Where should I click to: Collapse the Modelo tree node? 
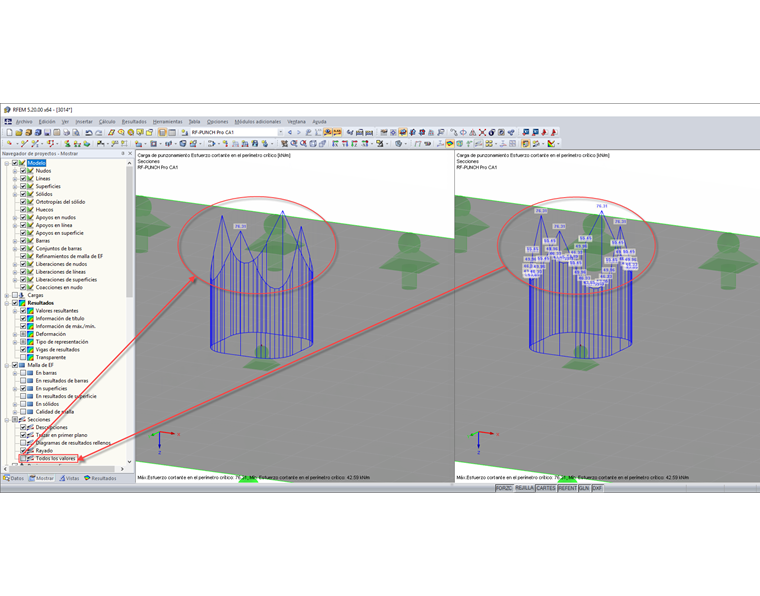[7, 163]
